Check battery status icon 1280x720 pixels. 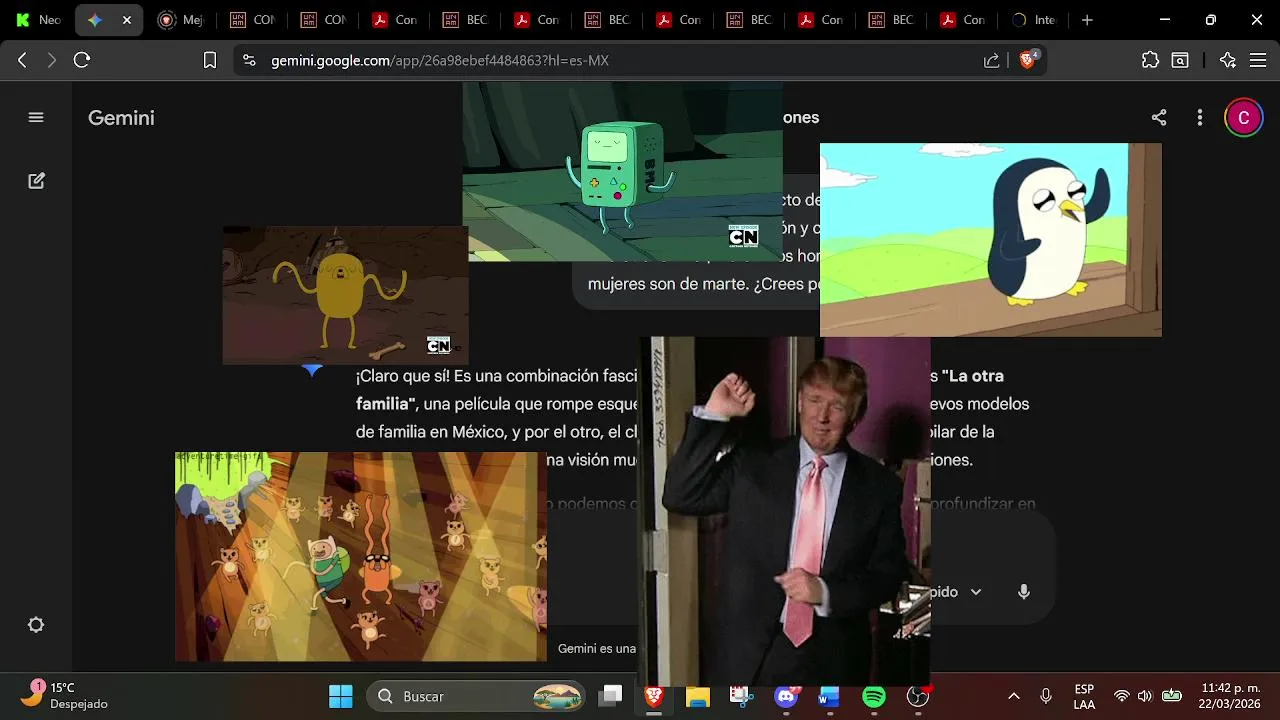(1172, 696)
